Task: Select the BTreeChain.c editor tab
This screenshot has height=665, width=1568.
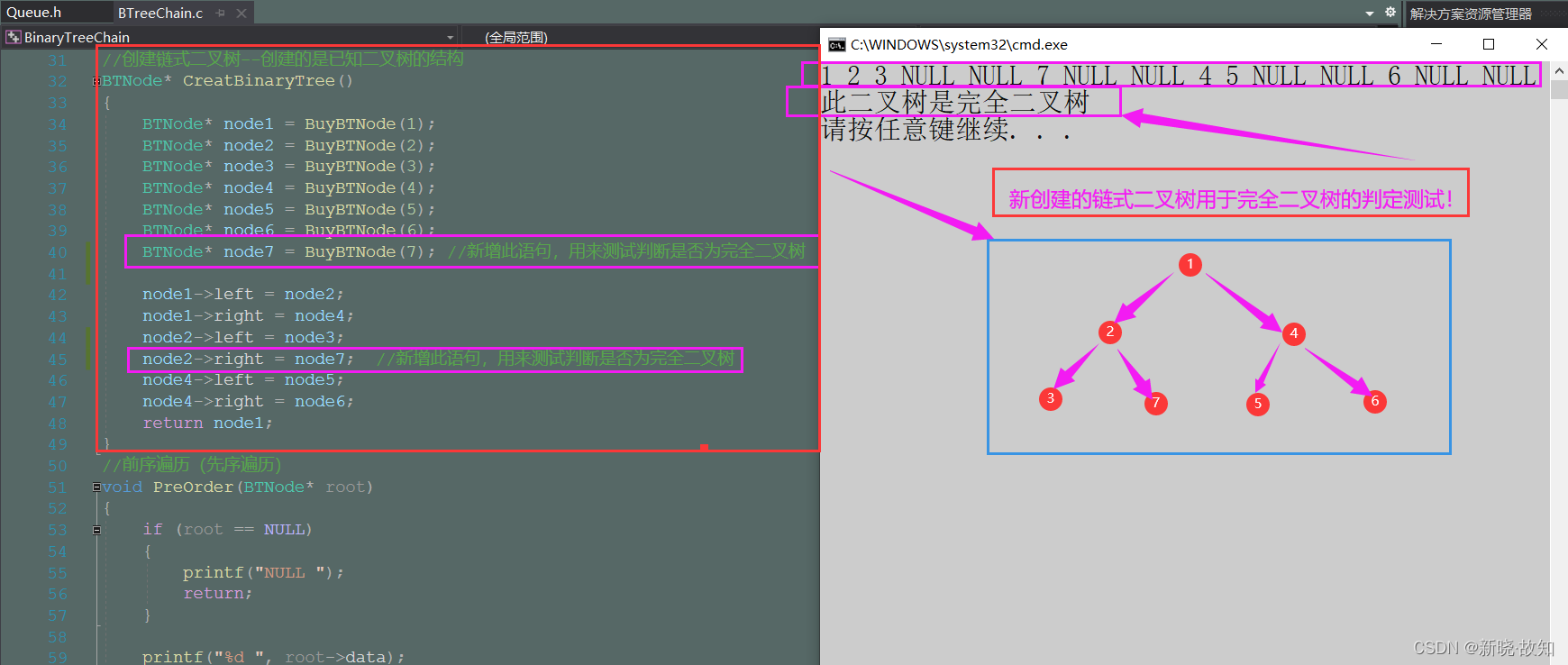Action: (x=160, y=14)
